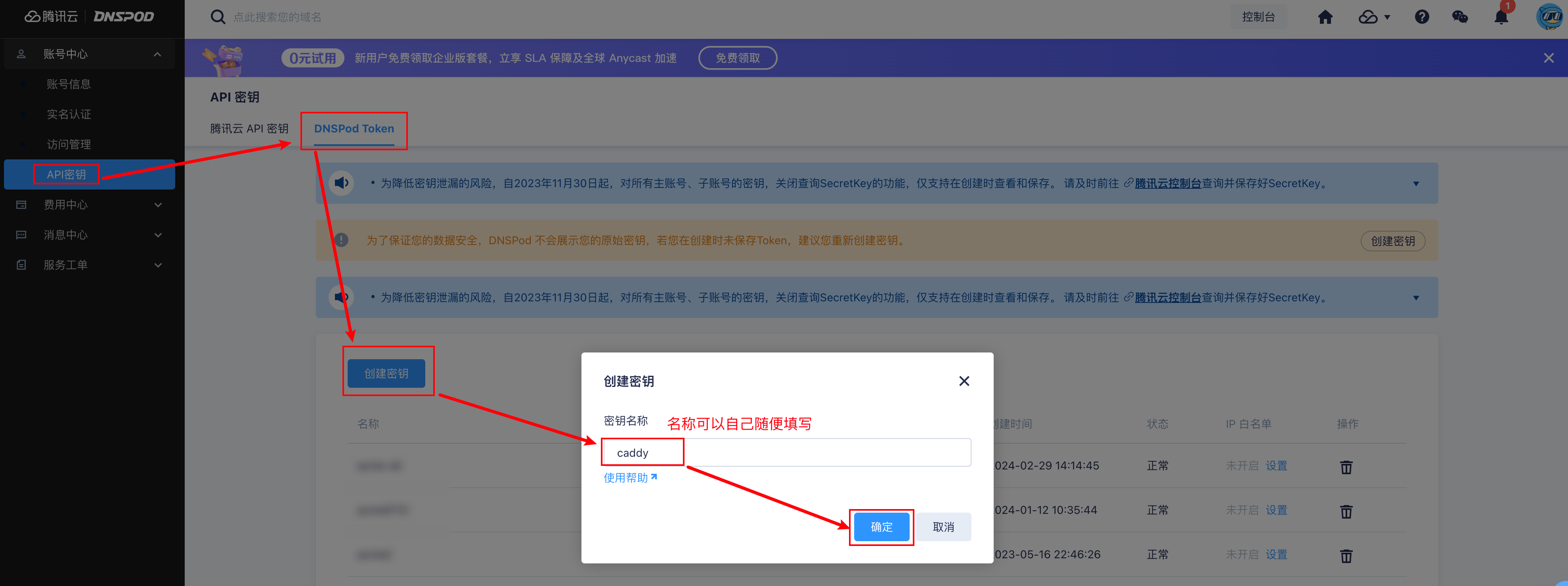Click the speaker icon in first notice
1568x586 pixels.
[x=342, y=183]
